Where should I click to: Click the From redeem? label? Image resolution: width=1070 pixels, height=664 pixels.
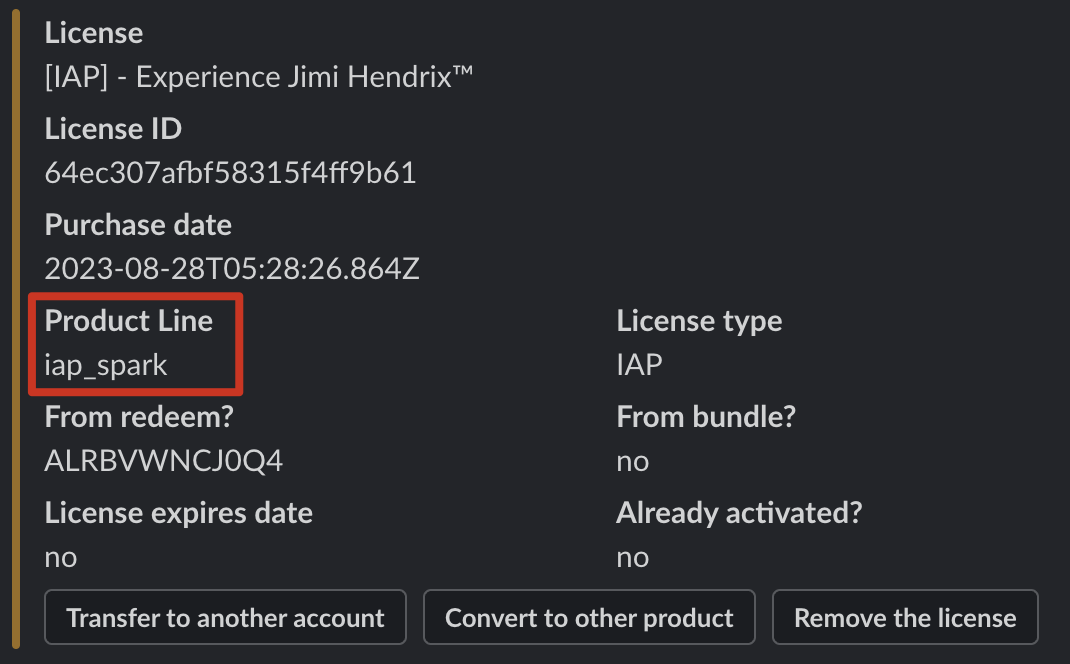coord(139,417)
